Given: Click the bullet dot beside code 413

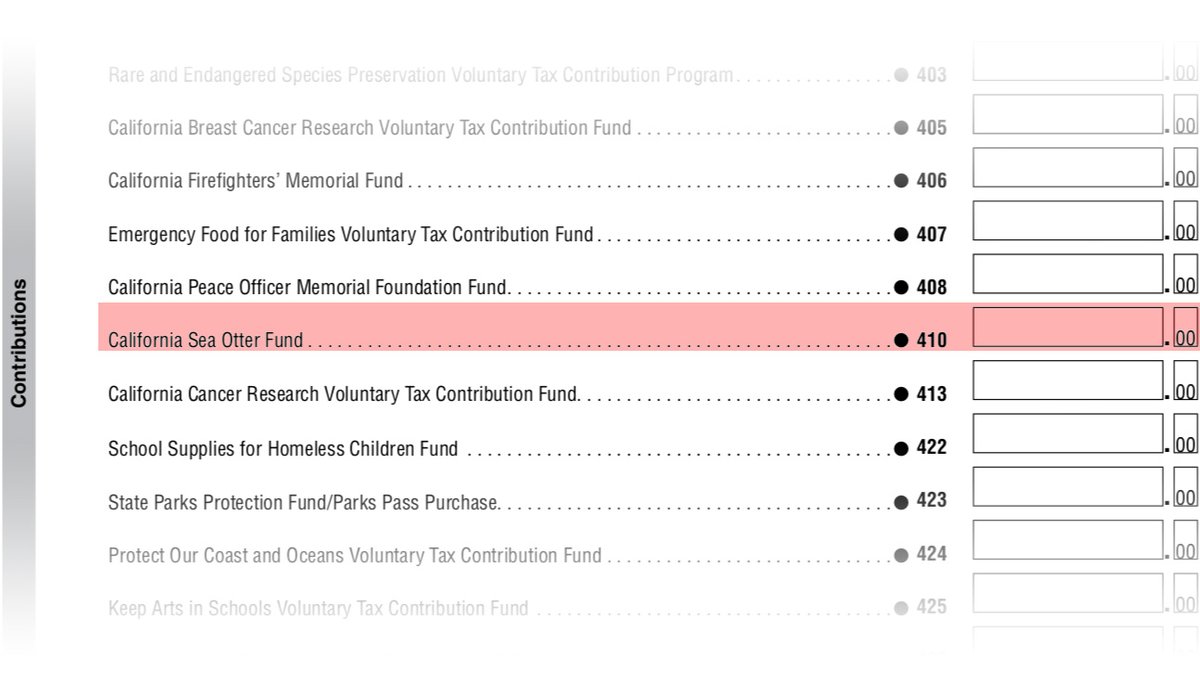Looking at the screenshot, I should (x=901, y=394).
